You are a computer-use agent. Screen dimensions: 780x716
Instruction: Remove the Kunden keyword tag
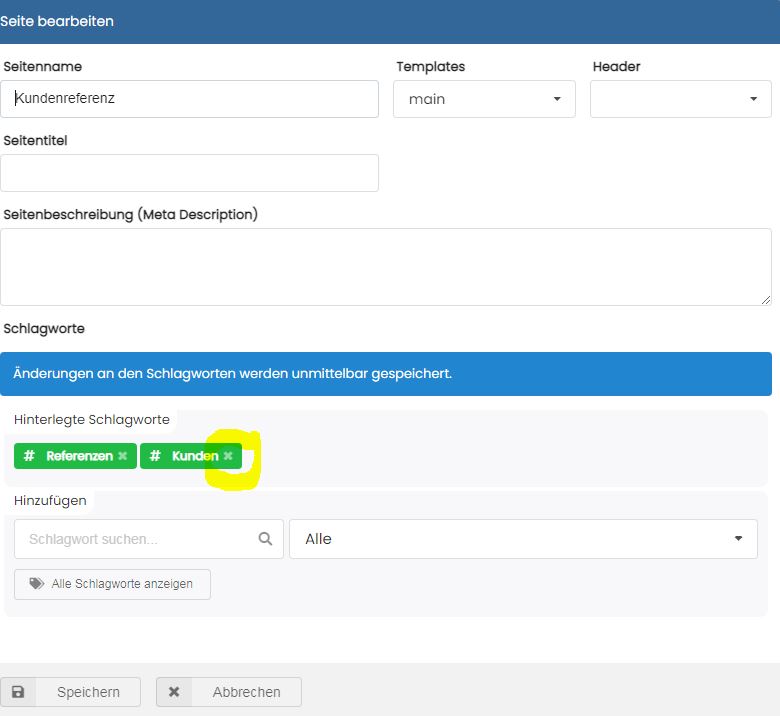pos(228,456)
